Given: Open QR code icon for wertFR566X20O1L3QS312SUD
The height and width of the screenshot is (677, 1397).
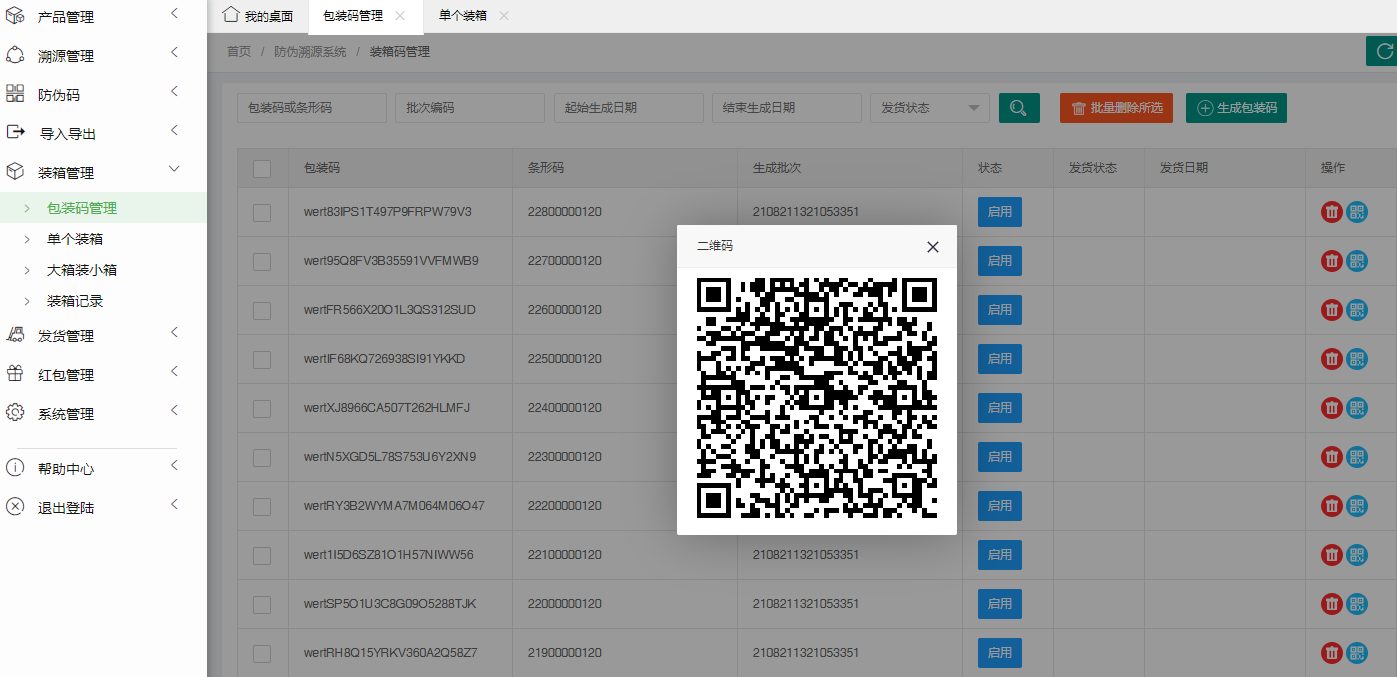Looking at the screenshot, I should [x=1357, y=310].
